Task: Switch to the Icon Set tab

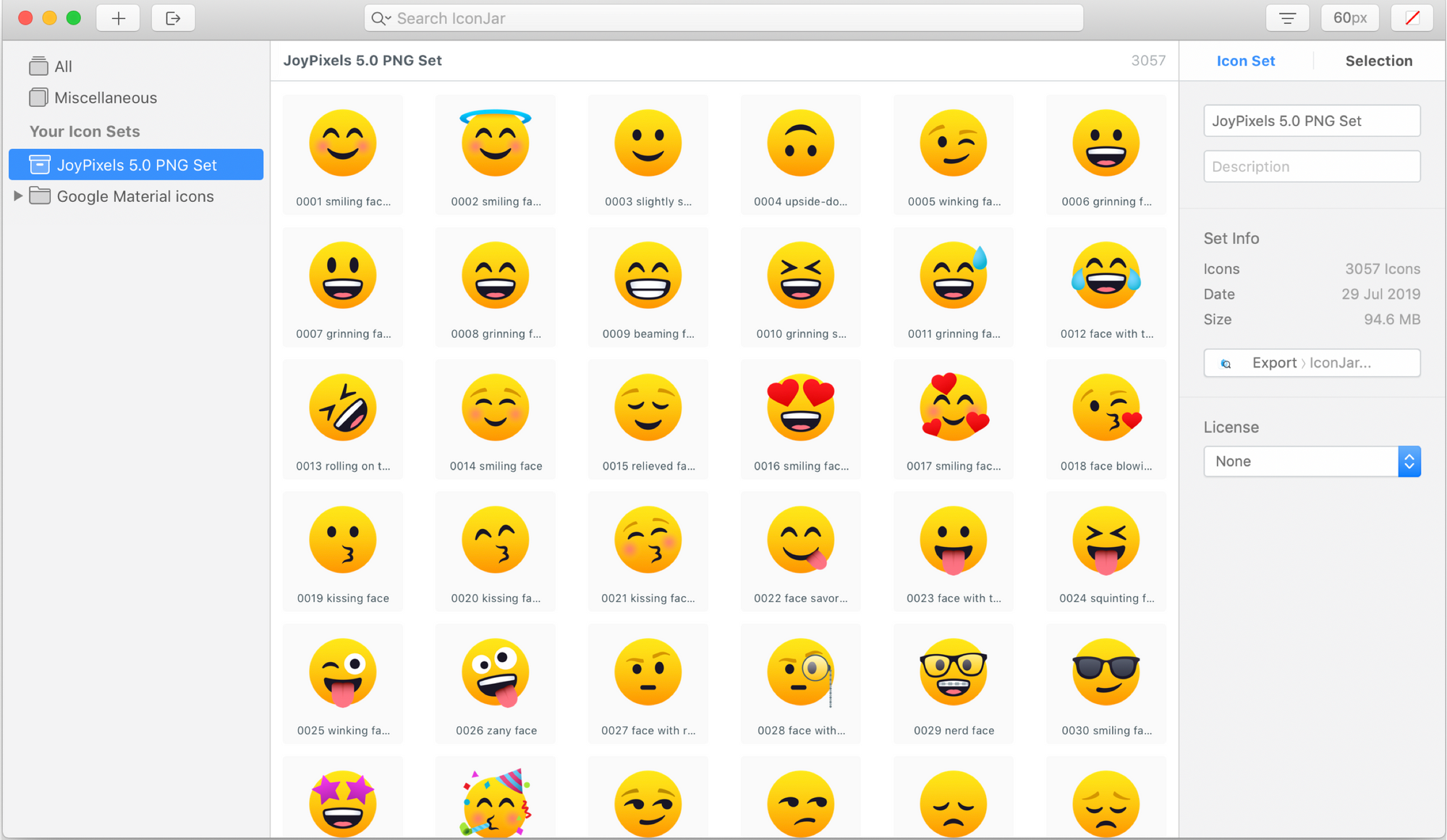Action: click(1245, 61)
